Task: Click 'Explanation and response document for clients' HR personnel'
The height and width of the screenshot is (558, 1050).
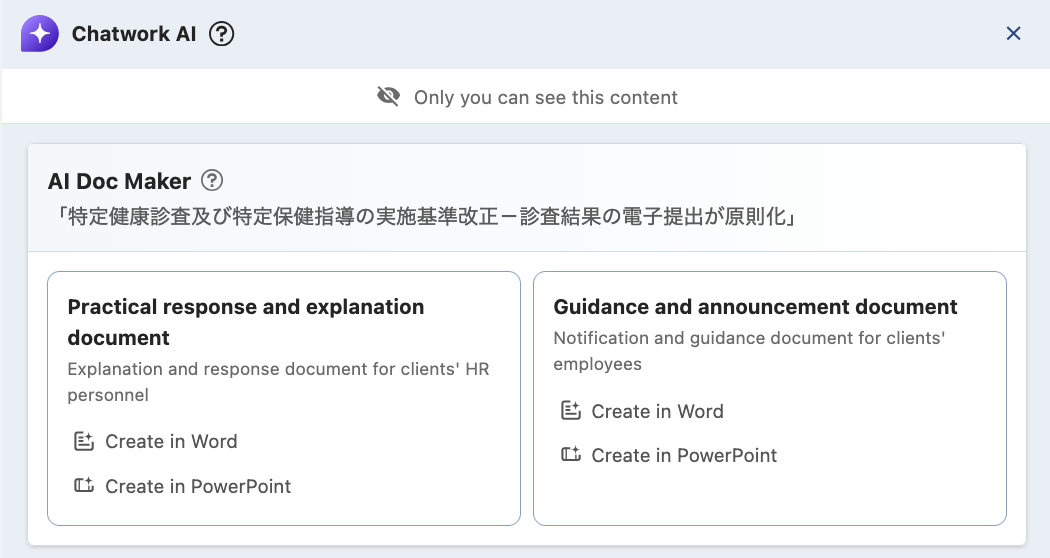Action: coord(279,382)
